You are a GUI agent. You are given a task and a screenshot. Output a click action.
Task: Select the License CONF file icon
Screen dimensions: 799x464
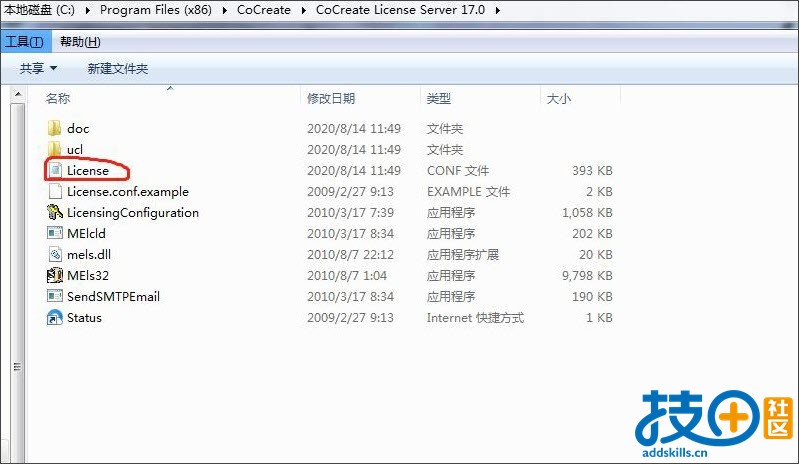(x=55, y=171)
